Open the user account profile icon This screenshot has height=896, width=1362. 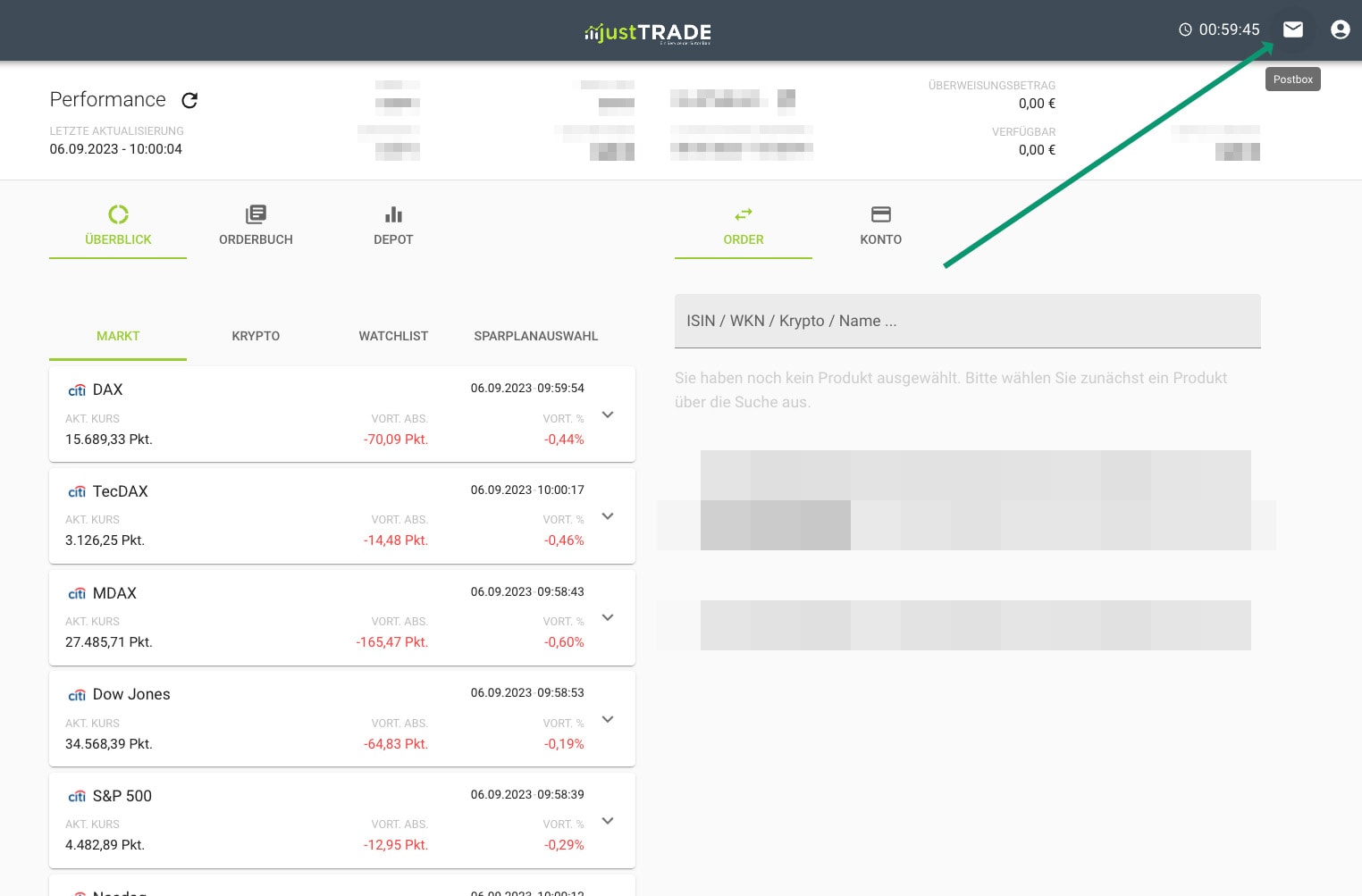coord(1340,29)
